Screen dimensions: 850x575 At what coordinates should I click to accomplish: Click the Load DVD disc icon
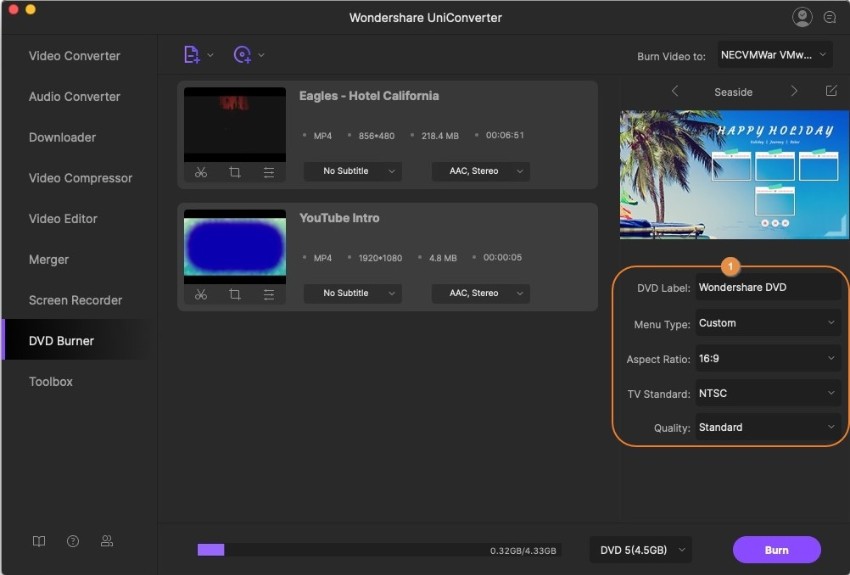tap(242, 55)
